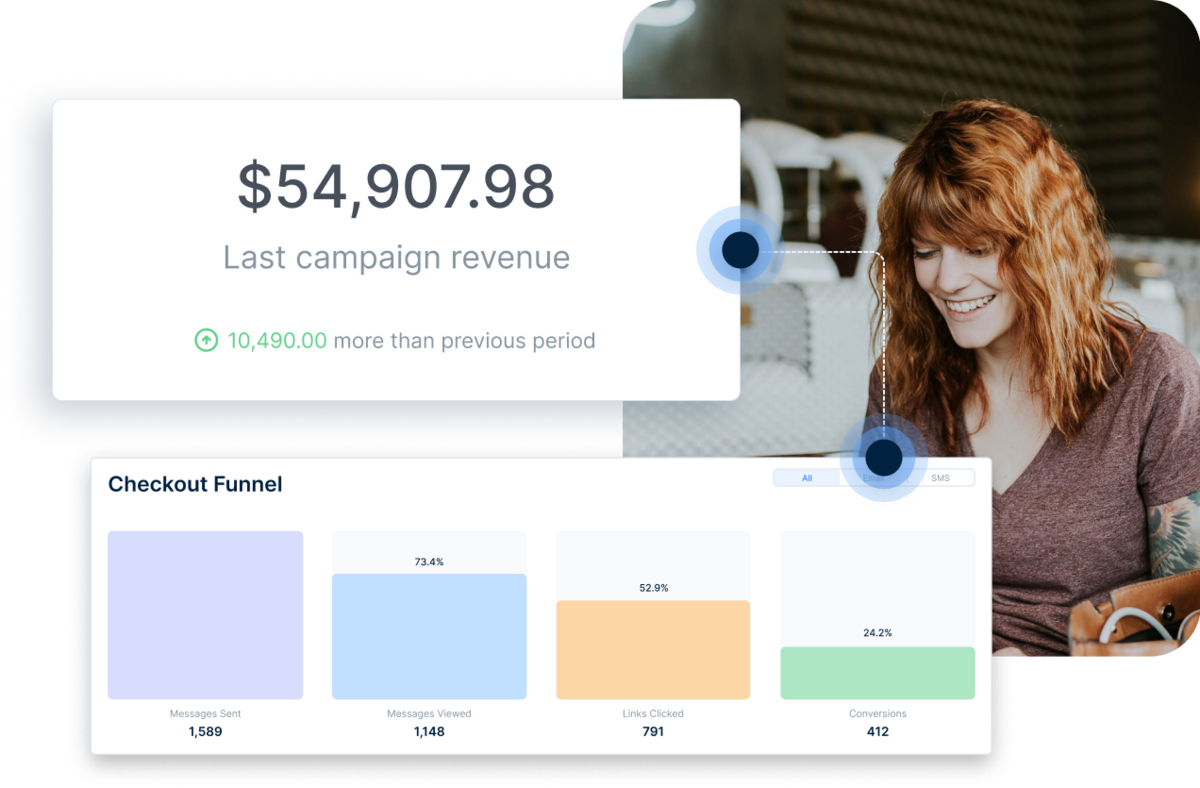Click the pulsing dot above the Checkout Funnel

[883, 458]
